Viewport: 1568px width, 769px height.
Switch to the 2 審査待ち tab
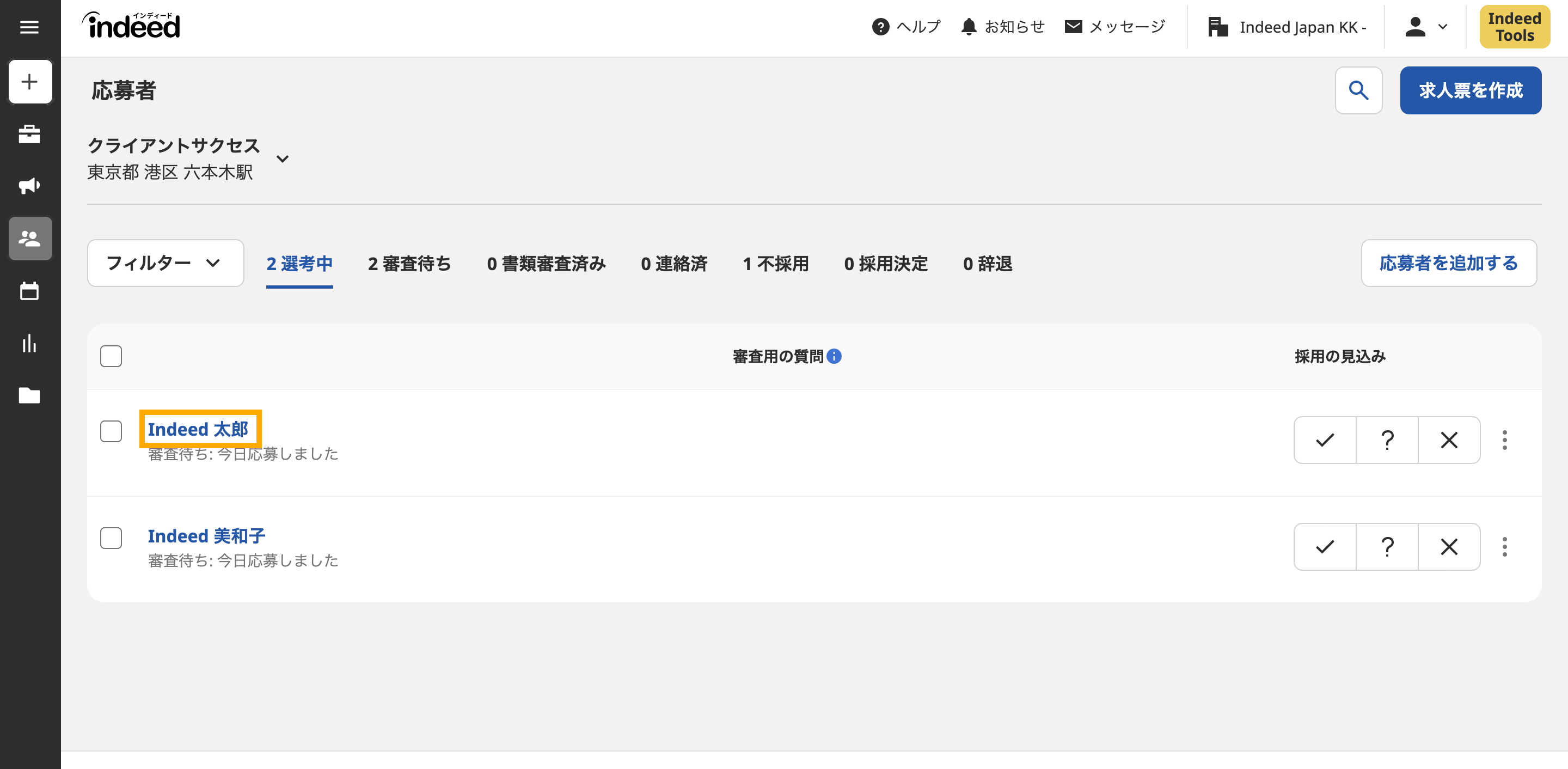tap(409, 264)
